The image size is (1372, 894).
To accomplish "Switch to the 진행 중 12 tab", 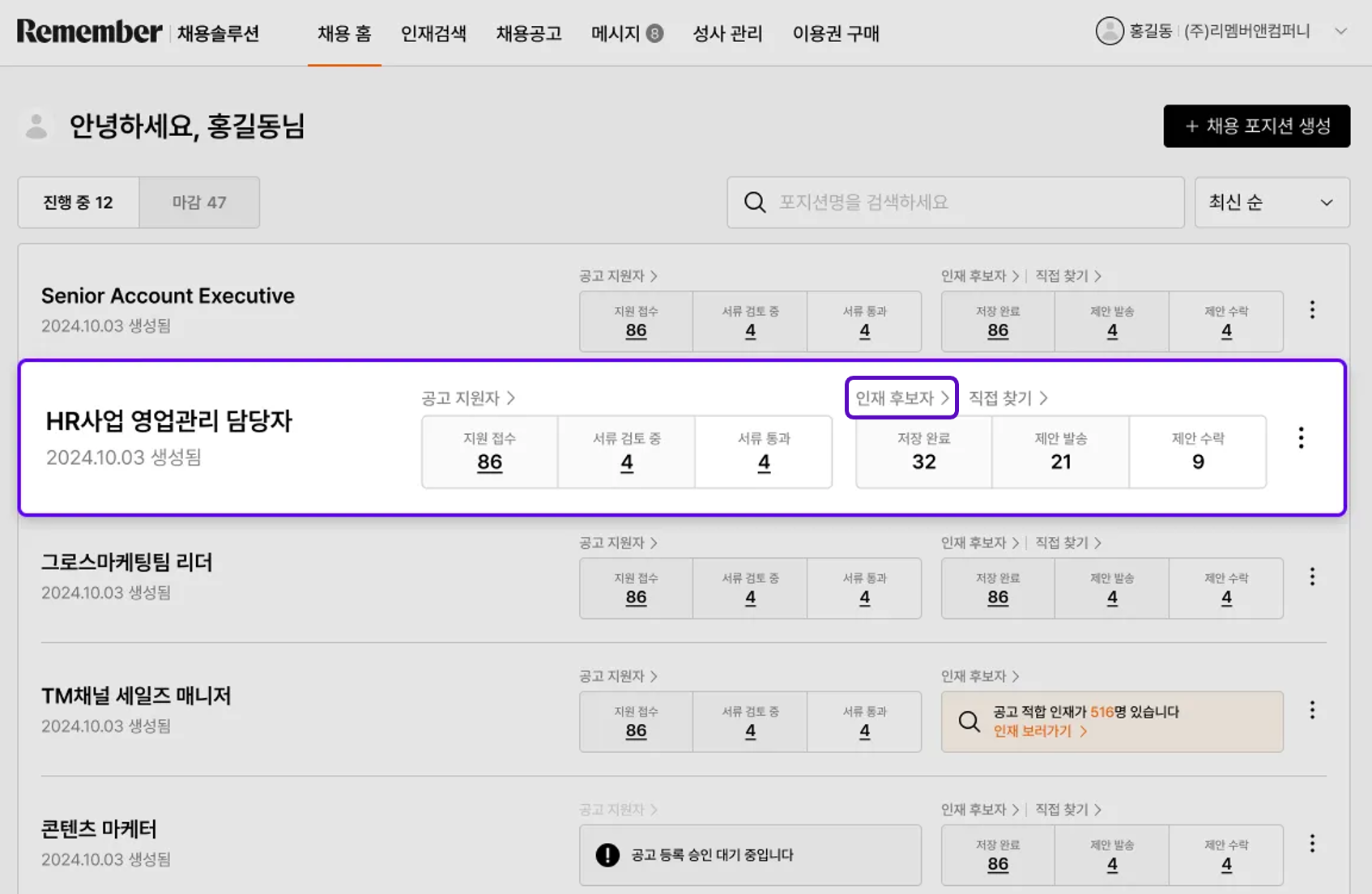I will [x=79, y=202].
